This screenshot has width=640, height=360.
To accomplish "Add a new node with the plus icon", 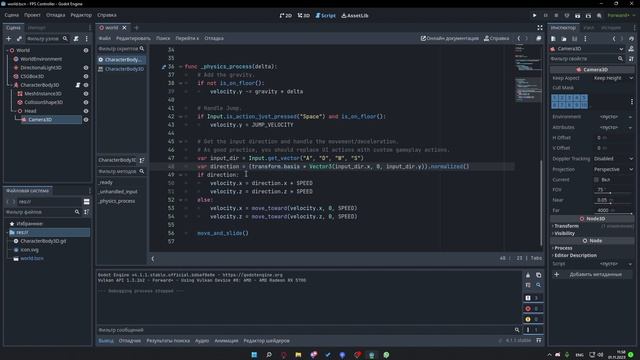I will 9,39.
